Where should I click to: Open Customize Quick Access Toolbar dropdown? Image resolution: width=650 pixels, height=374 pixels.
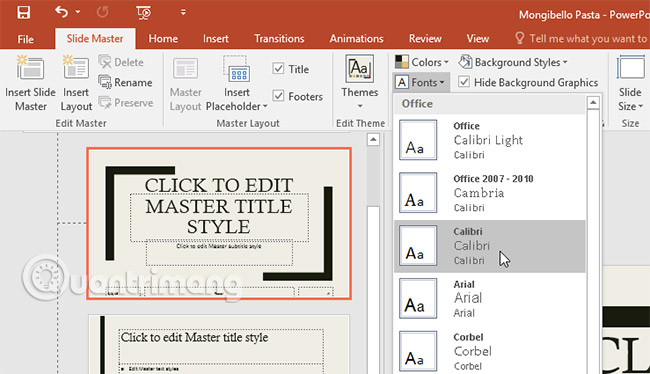click(x=183, y=12)
